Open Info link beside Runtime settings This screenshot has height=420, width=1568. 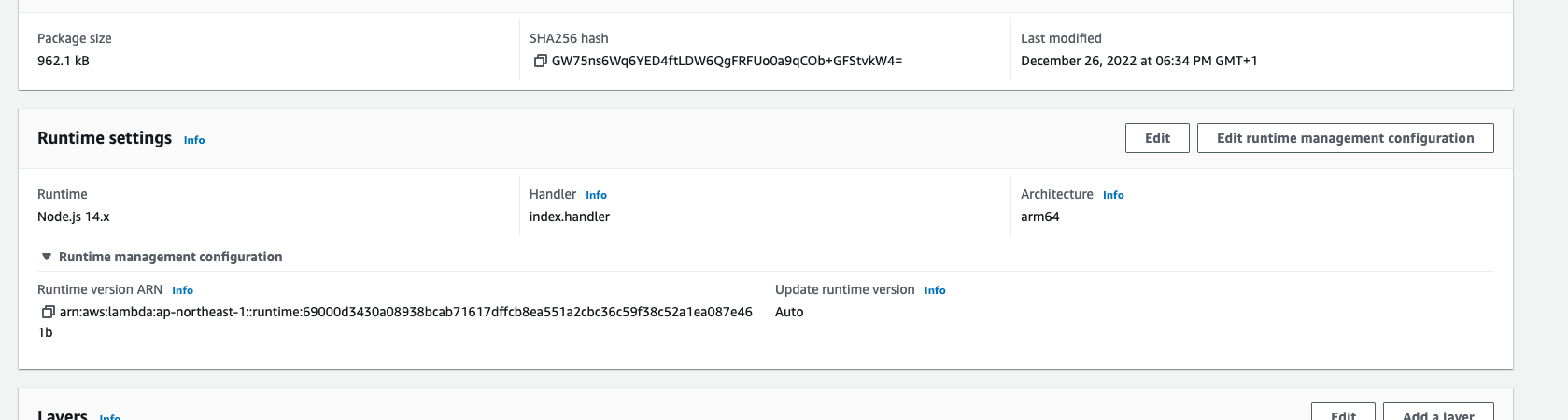(x=194, y=140)
